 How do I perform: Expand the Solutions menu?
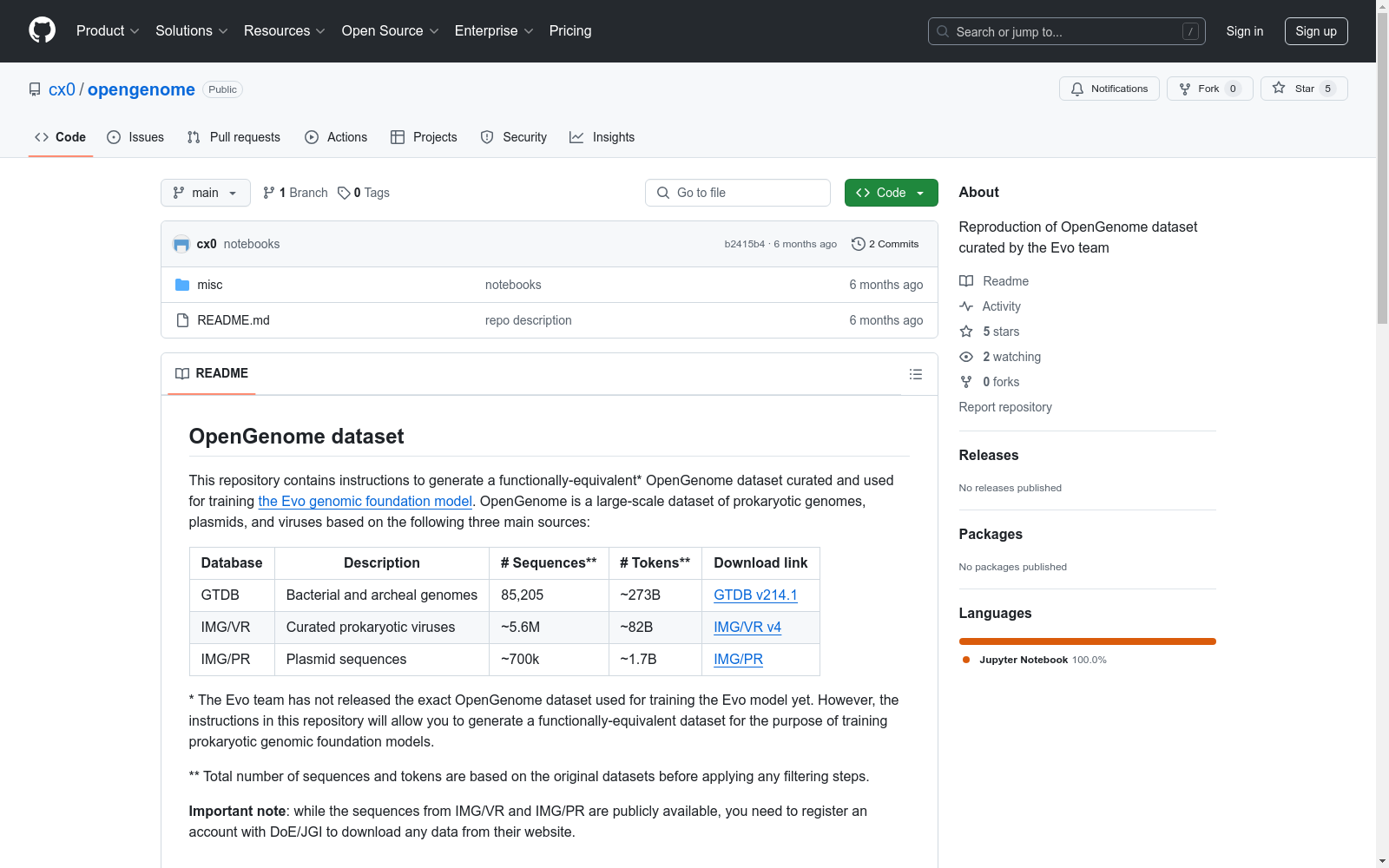(x=192, y=31)
